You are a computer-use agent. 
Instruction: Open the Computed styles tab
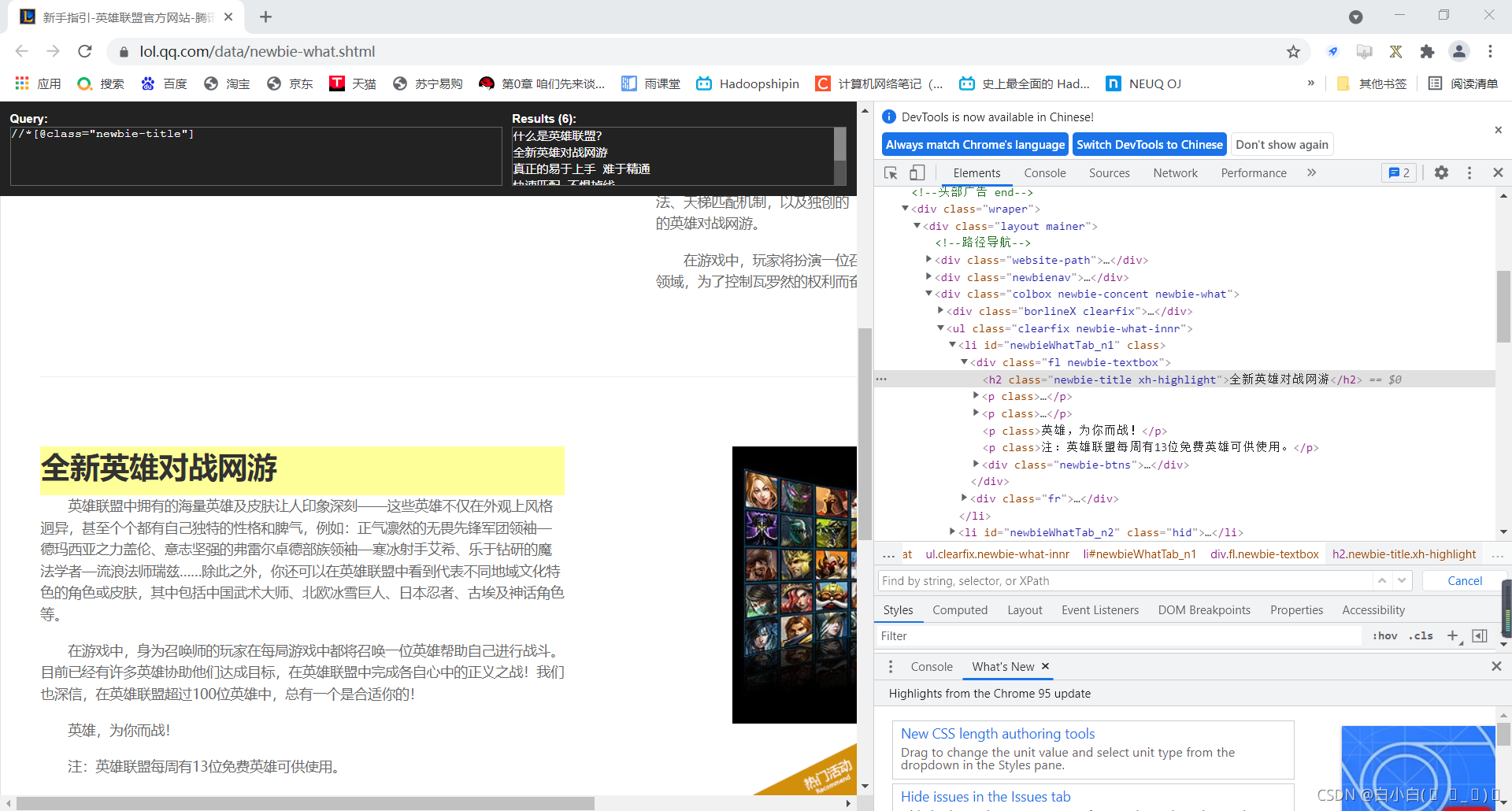coord(959,609)
